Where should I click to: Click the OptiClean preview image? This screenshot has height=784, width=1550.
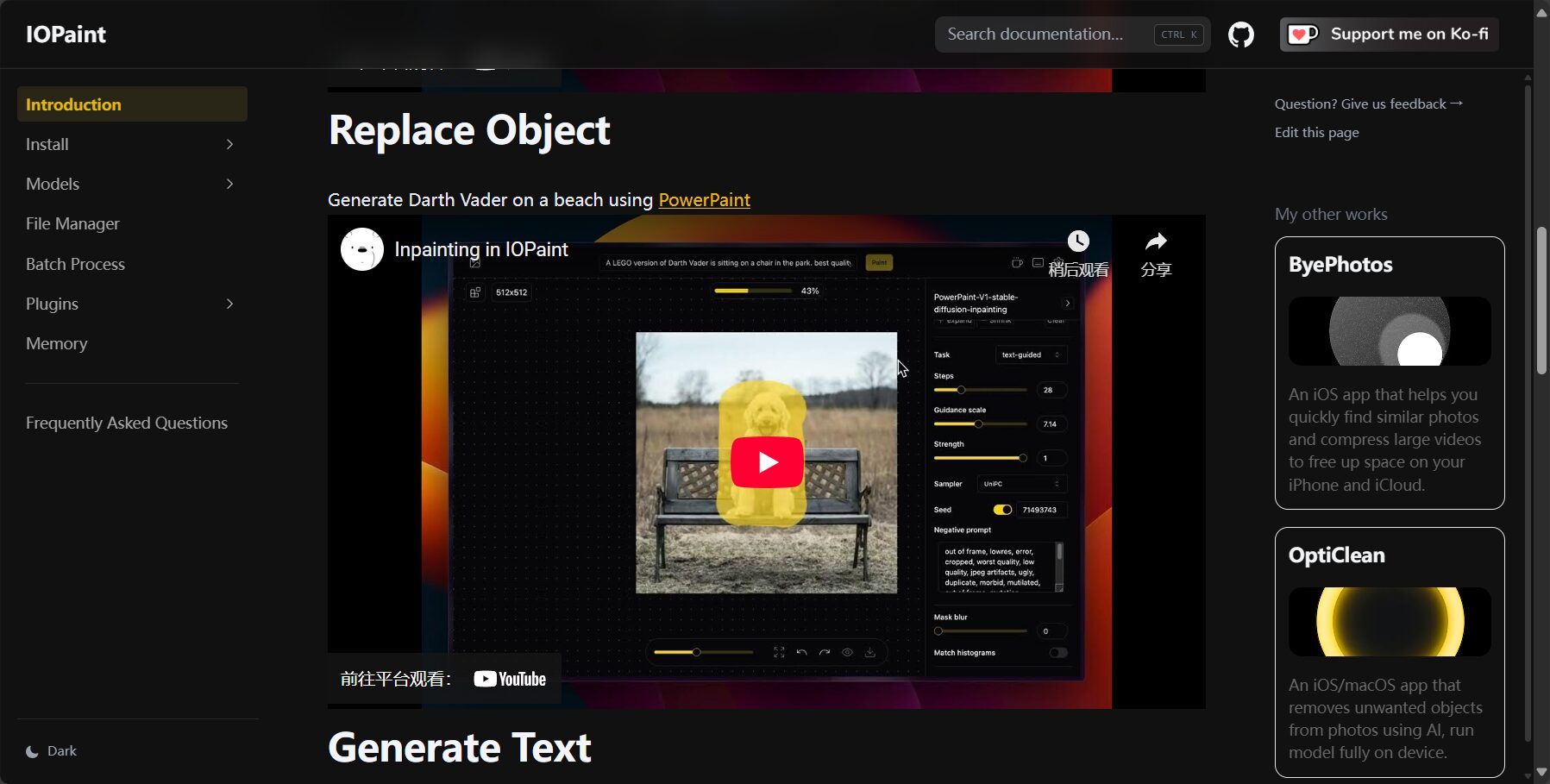tap(1390, 622)
